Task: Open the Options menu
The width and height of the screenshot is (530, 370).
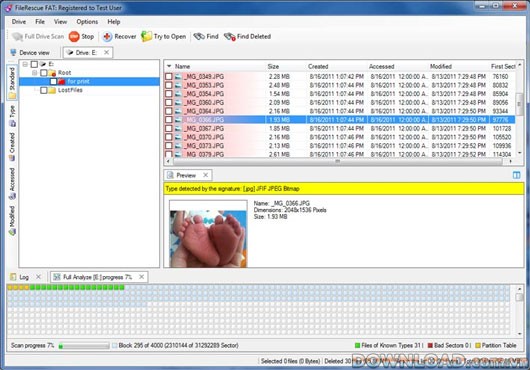Action: tap(87, 22)
